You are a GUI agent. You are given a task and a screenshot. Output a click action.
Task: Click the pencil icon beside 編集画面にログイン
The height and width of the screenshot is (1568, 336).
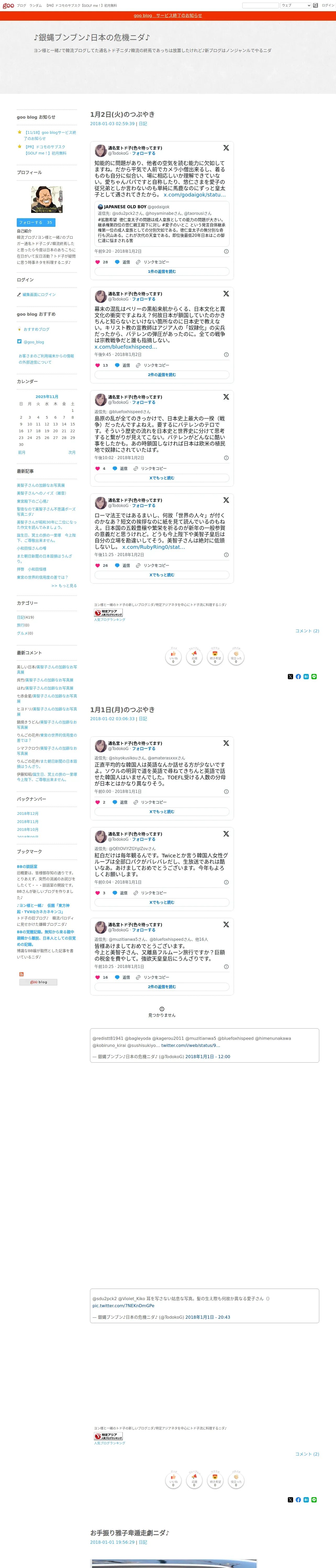(19, 295)
